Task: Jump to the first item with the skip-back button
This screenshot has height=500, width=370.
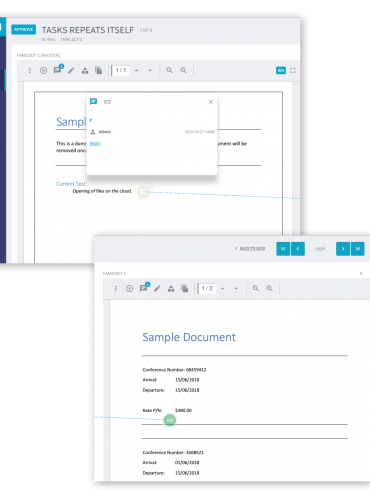Action: 283,249
